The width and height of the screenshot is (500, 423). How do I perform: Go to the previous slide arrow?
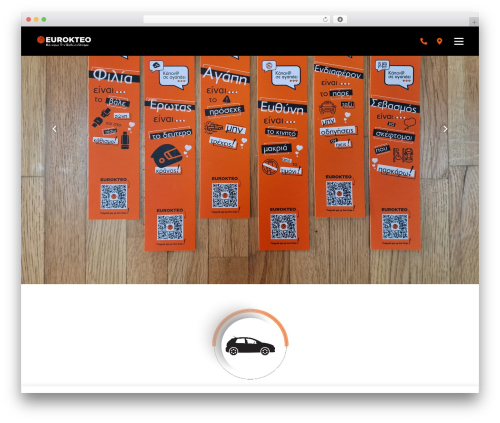pyautogui.click(x=54, y=129)
